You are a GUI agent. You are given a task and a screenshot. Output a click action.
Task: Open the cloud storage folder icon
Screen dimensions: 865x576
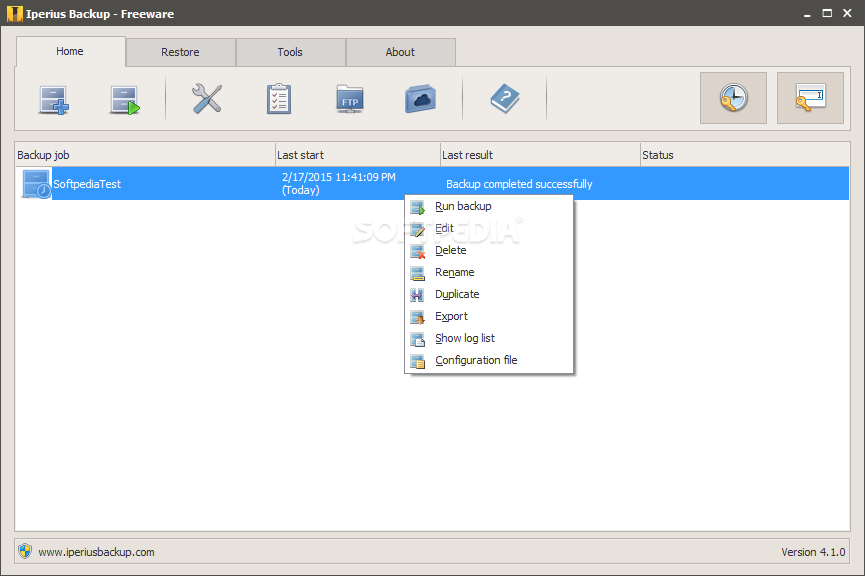click(x=420, y=99)
